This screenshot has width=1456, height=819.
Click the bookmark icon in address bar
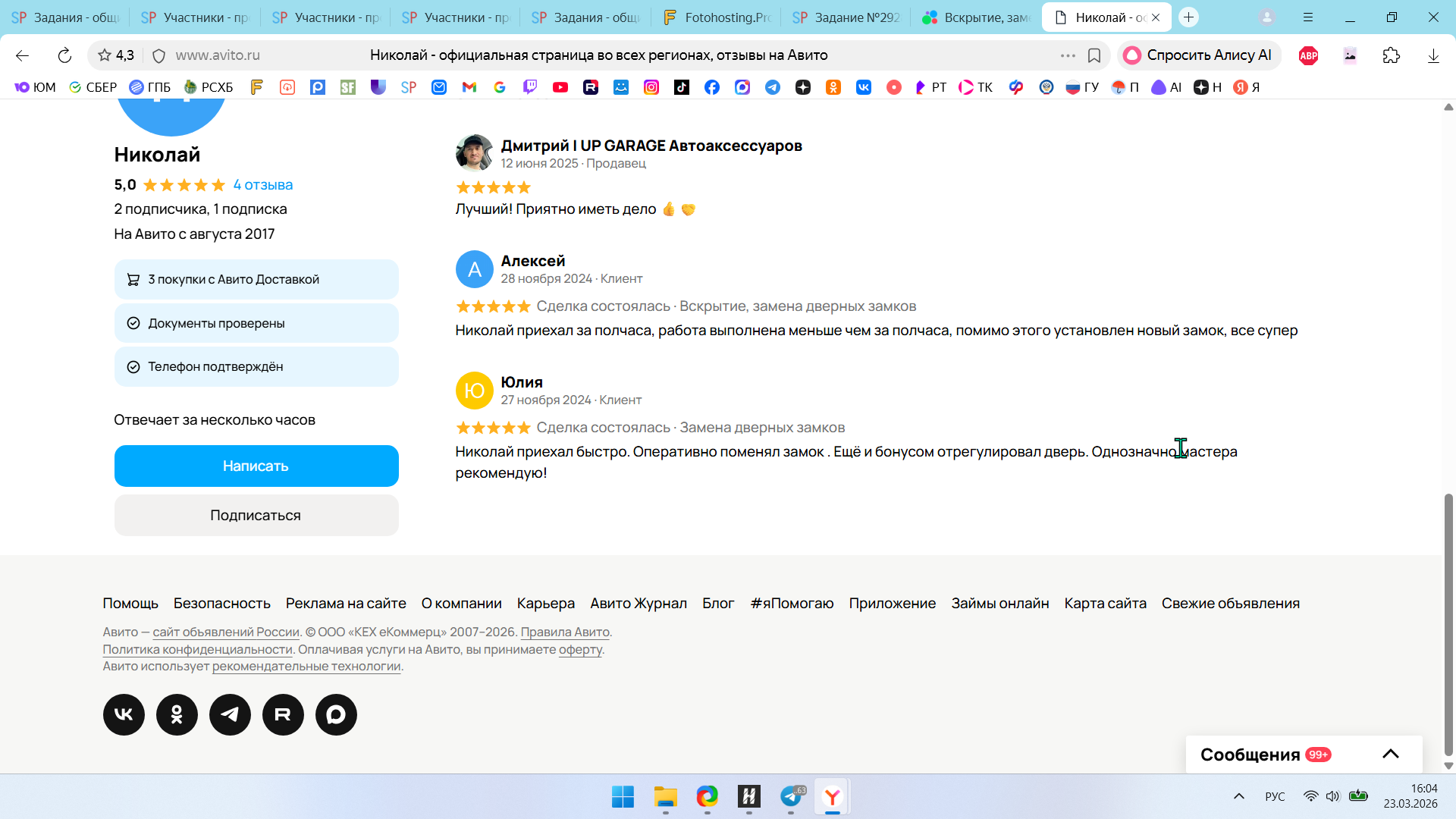(1094, 55)
